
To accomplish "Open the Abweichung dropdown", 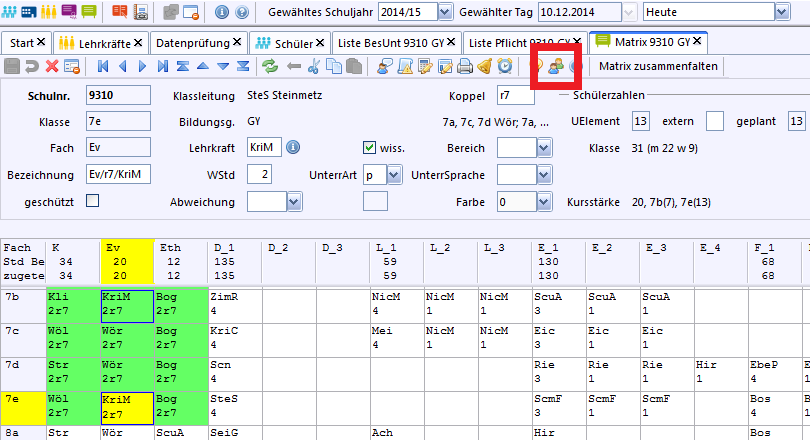I will tap(293, 202).
